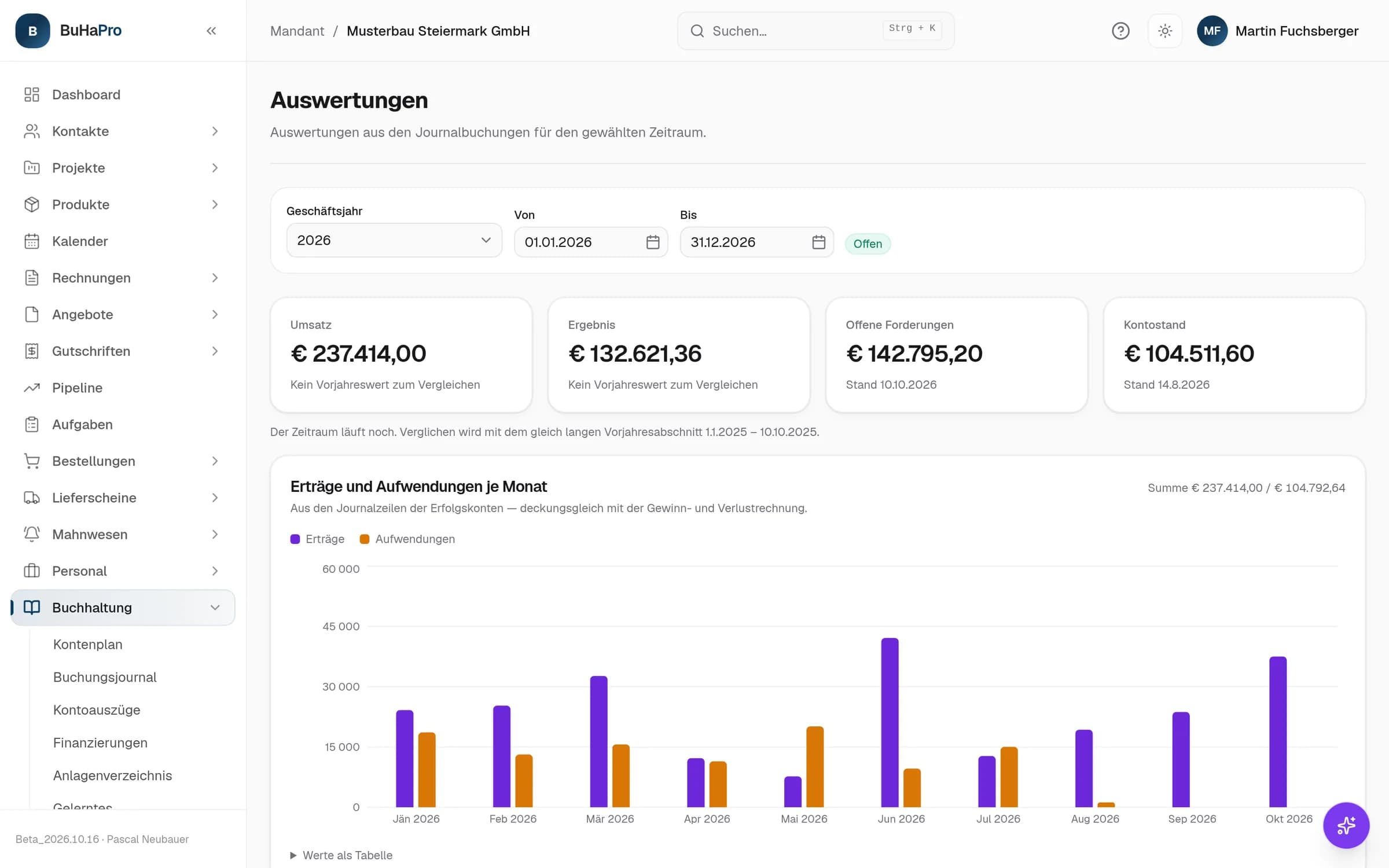Click the Martin Fuchsberger user name
1389x868 pixels.
(x=1297, y=31)
